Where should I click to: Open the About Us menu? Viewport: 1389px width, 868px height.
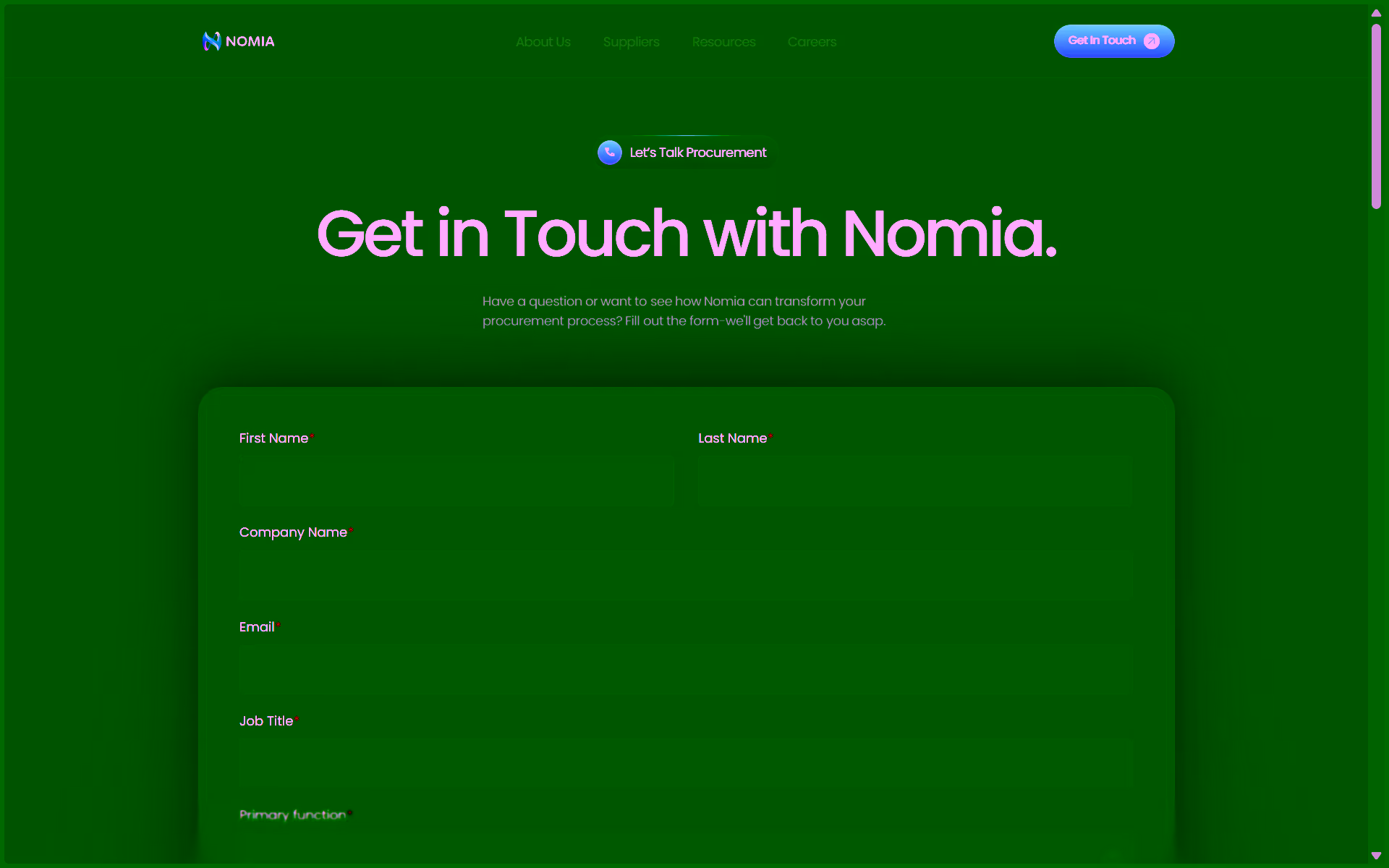543,42
